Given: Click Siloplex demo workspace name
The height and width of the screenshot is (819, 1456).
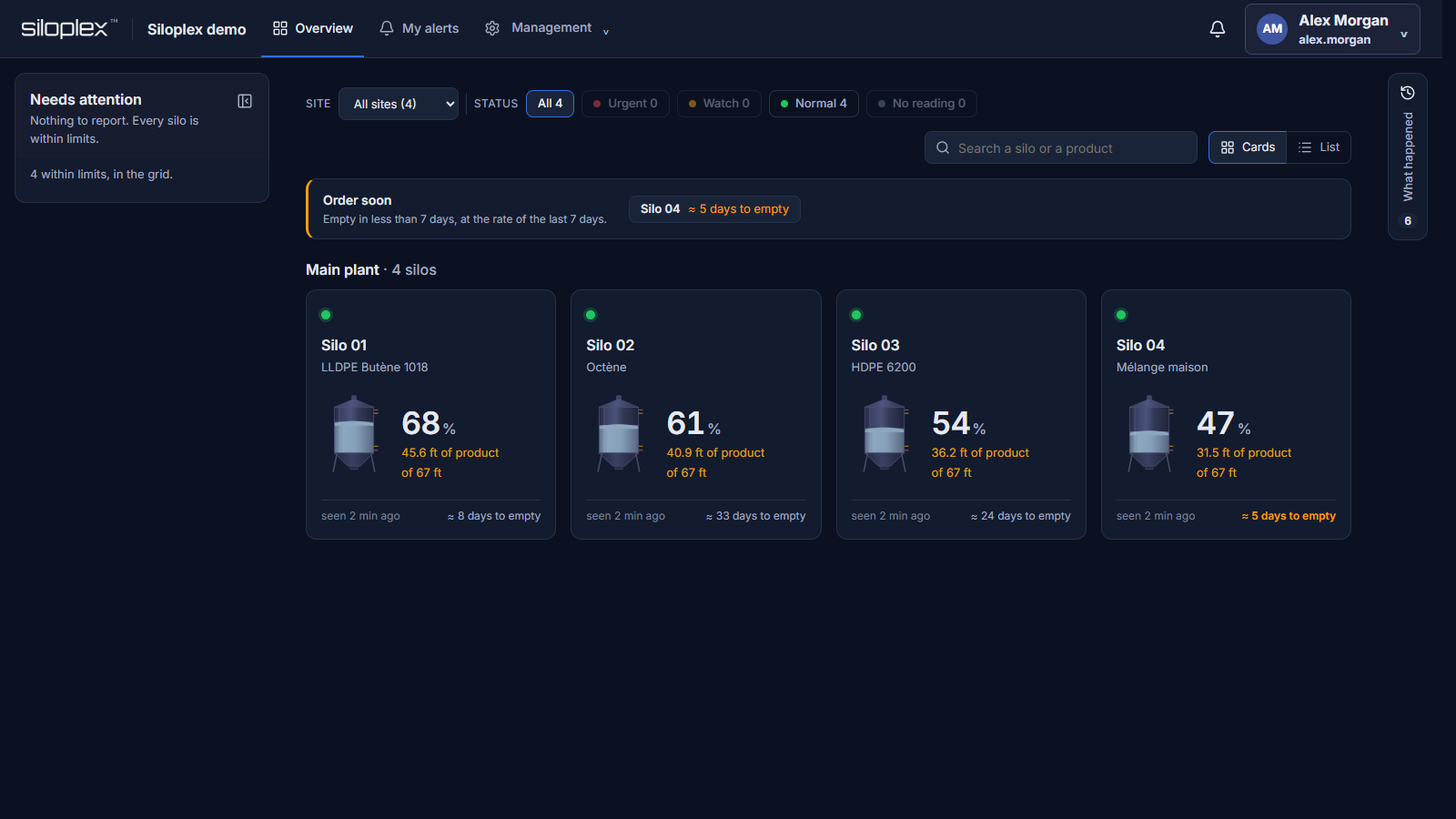Looking at the screenshot, I should pos(197,29).
